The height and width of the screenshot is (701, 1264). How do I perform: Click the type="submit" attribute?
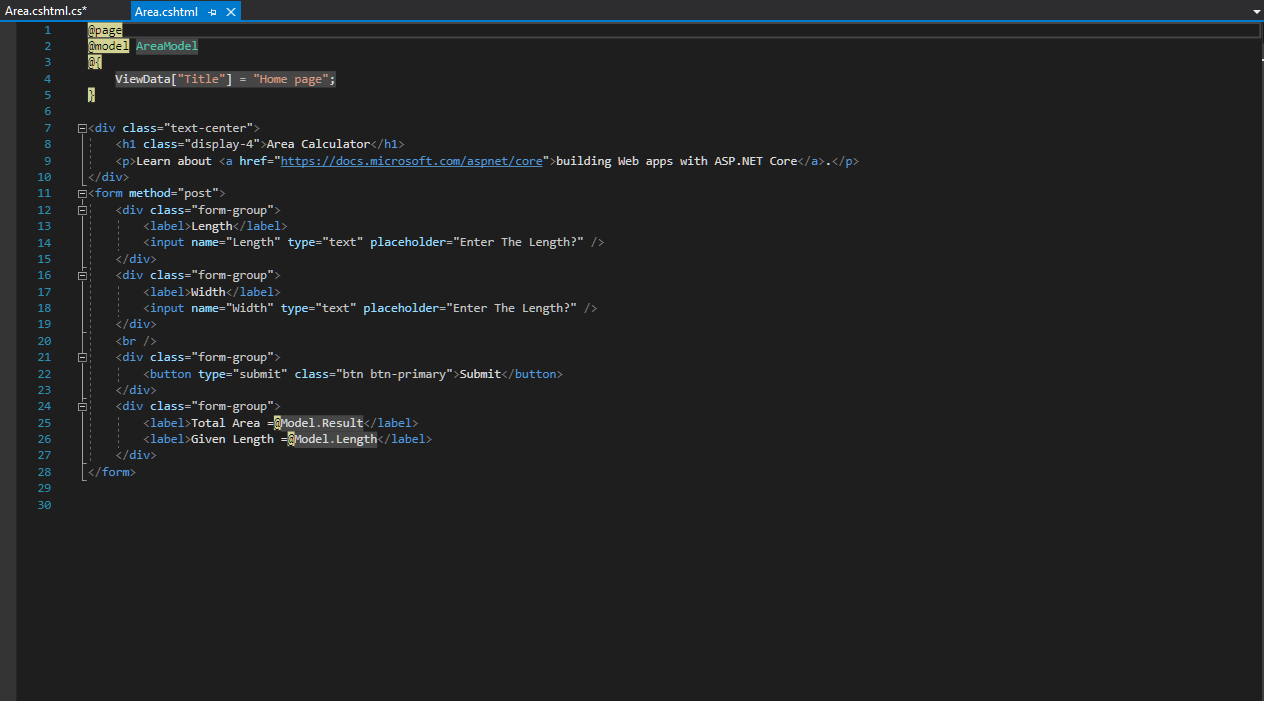[243, 374]
